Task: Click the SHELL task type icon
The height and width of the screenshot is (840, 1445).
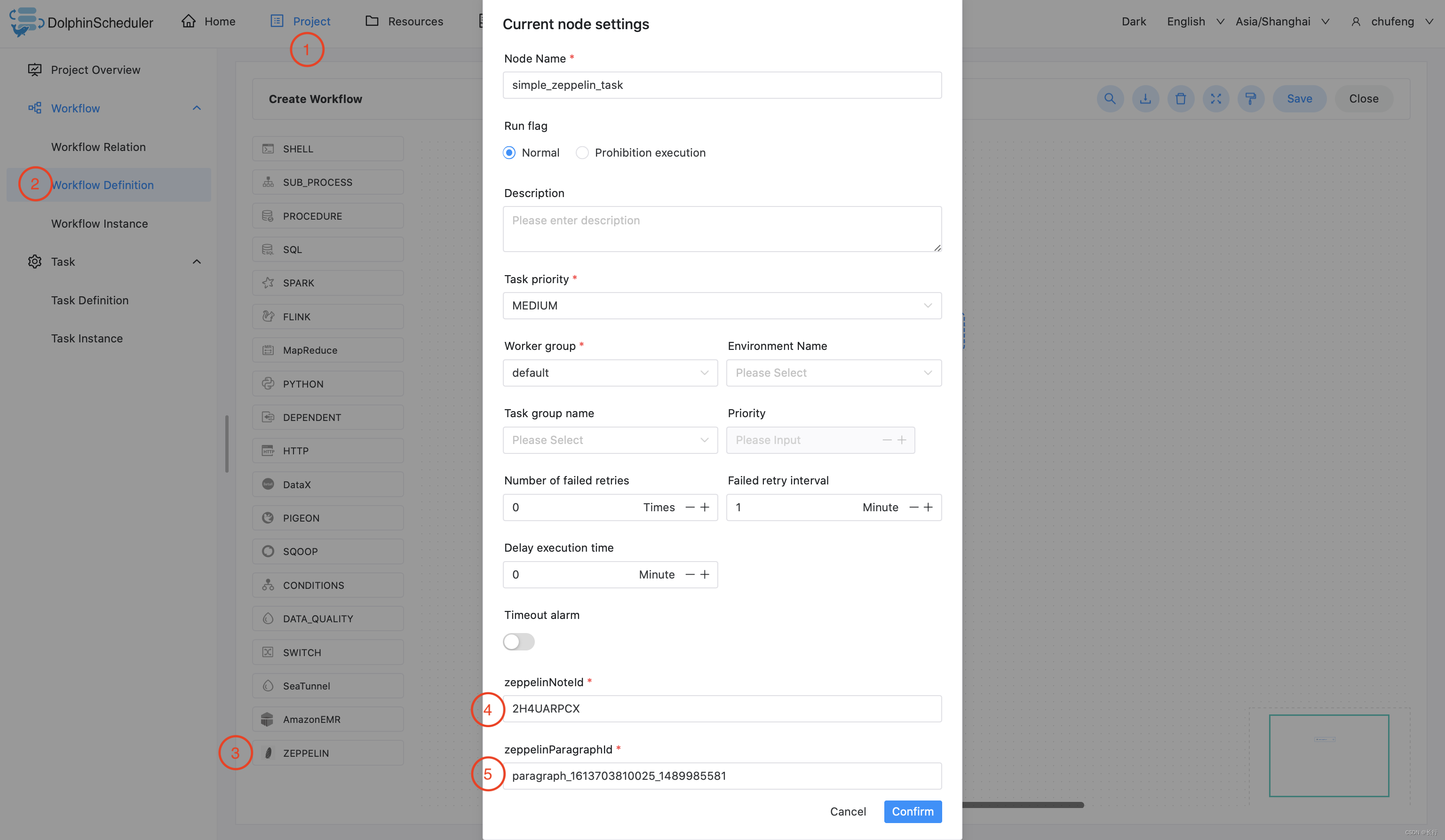Action: click(267, 148)
